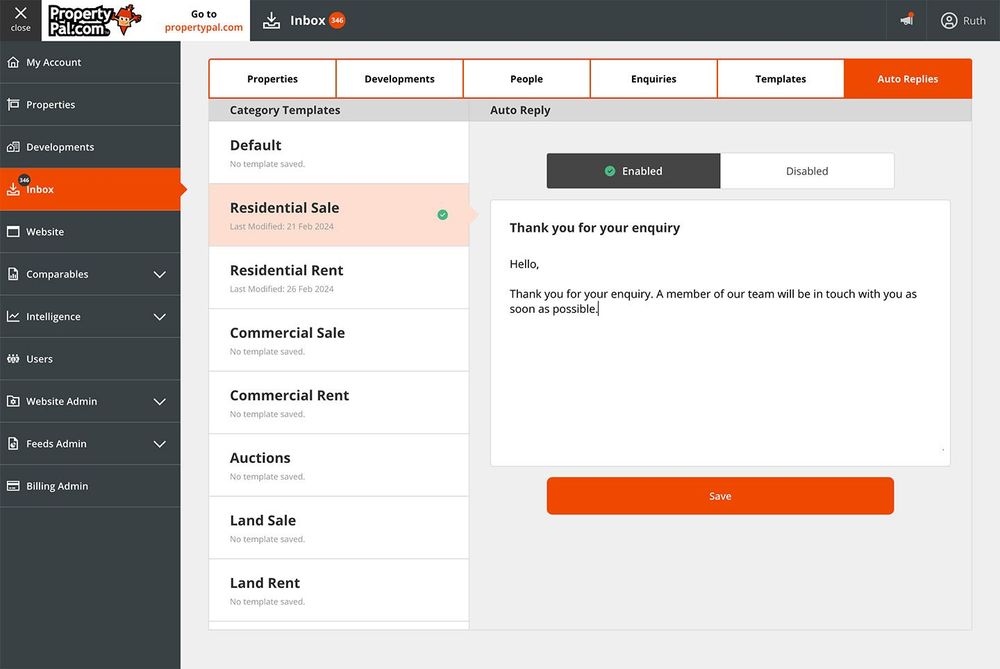Click the Feeds Admin file icon
Screen dimensions: 1000x669
(x=13, y=443)
